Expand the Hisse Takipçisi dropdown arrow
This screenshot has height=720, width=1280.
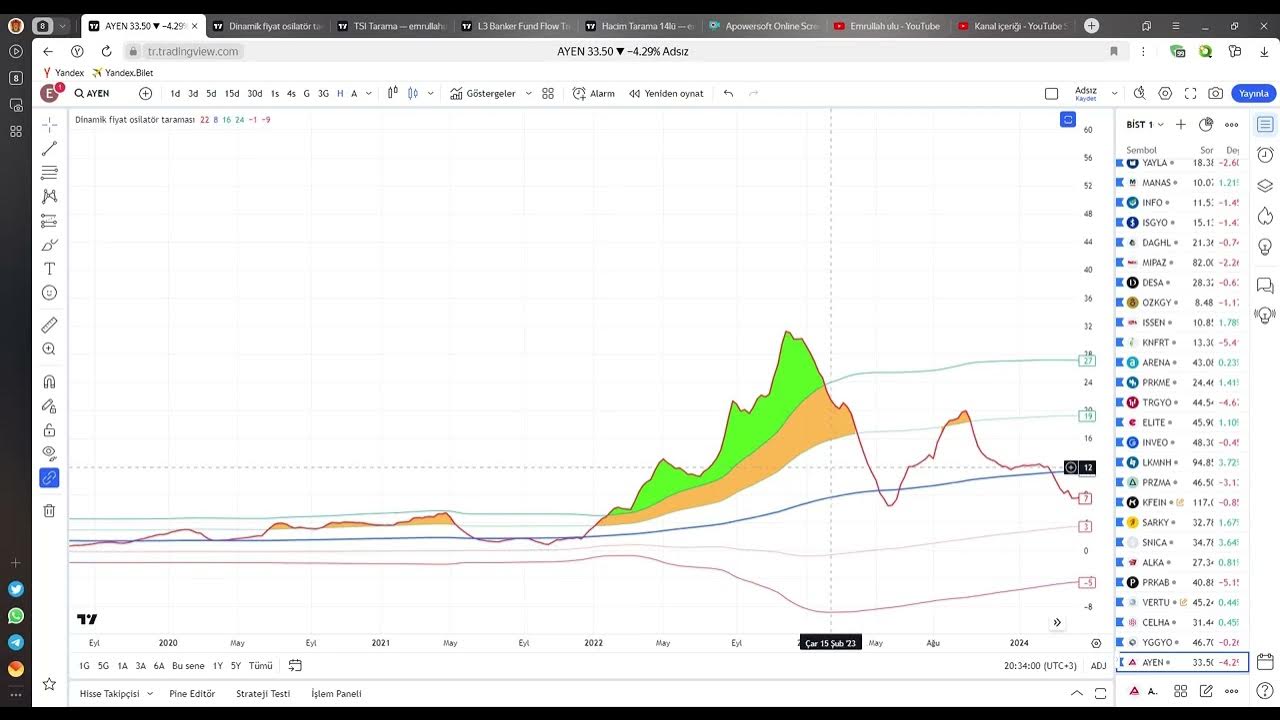click(x=150, y=694)
